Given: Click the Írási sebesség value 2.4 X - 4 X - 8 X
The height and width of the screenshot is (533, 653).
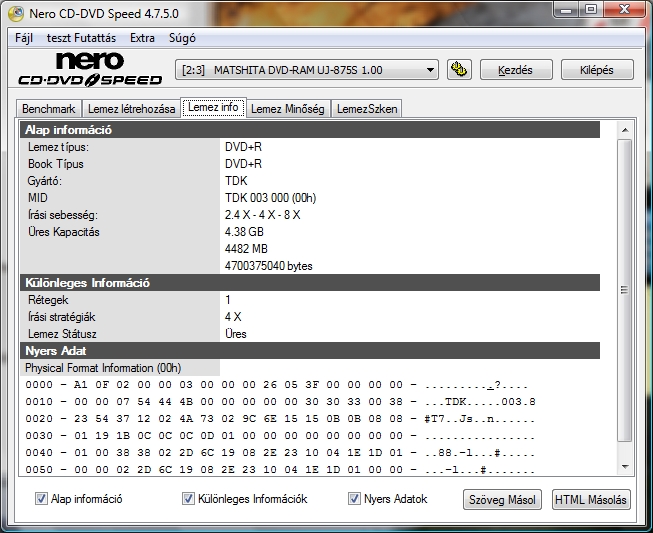Looking at the screenshot, I should [x=262, y=215].
